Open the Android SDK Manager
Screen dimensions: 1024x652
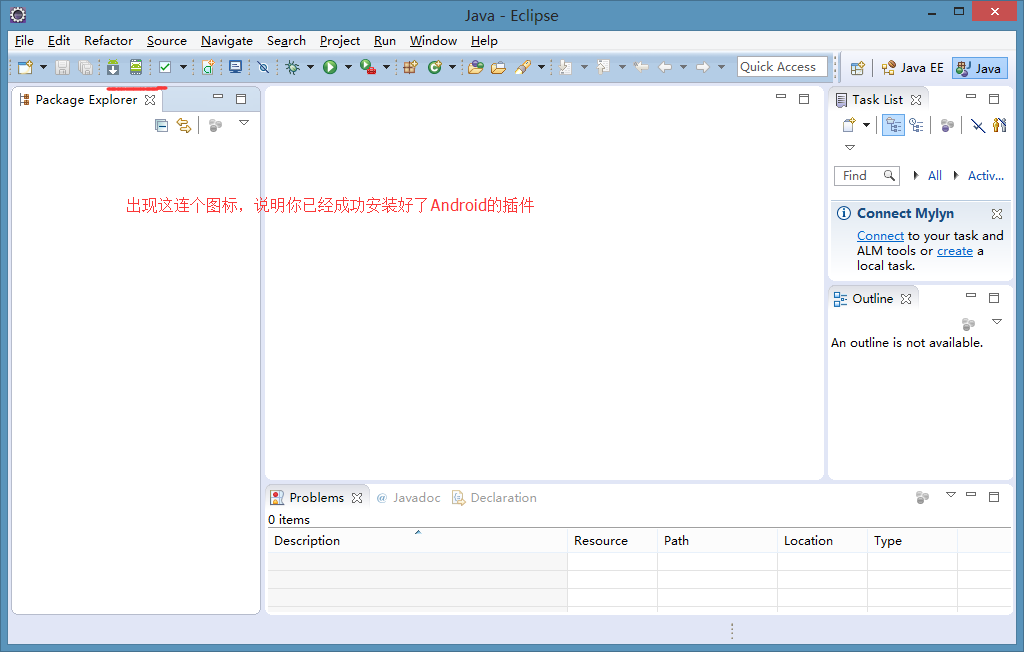coord(113,67)
